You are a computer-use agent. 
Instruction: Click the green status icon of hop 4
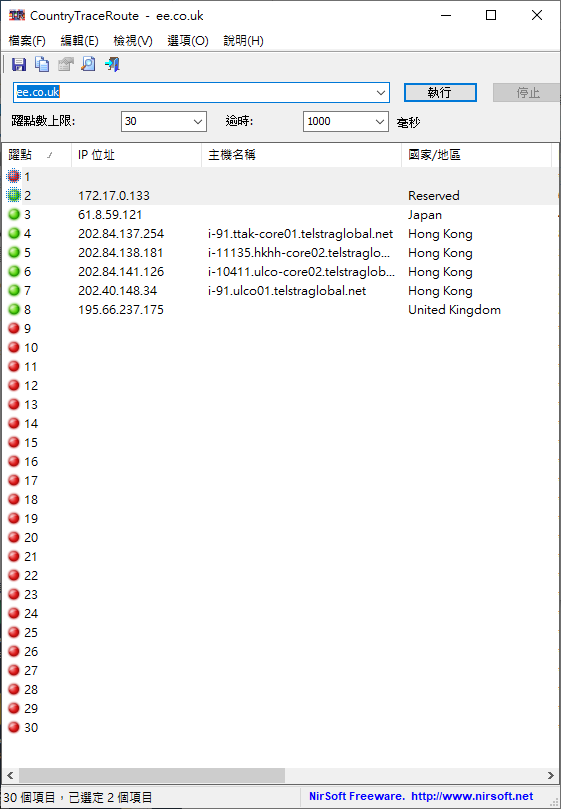coord(14,233)
